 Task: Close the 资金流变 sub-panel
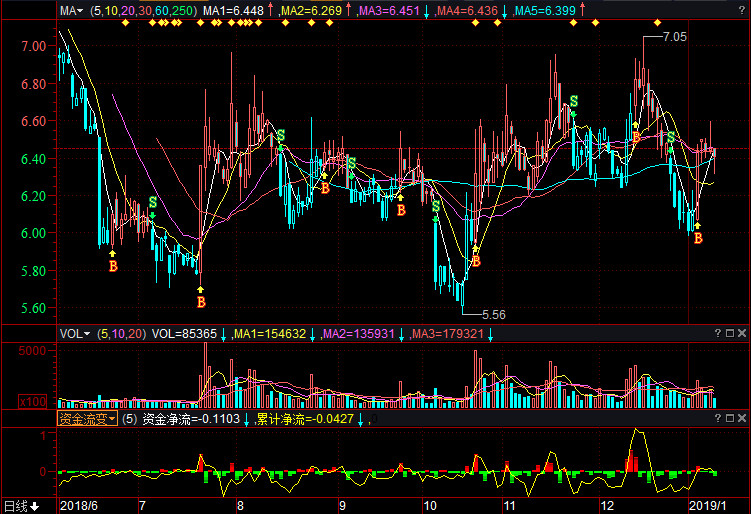coord(742,418)
